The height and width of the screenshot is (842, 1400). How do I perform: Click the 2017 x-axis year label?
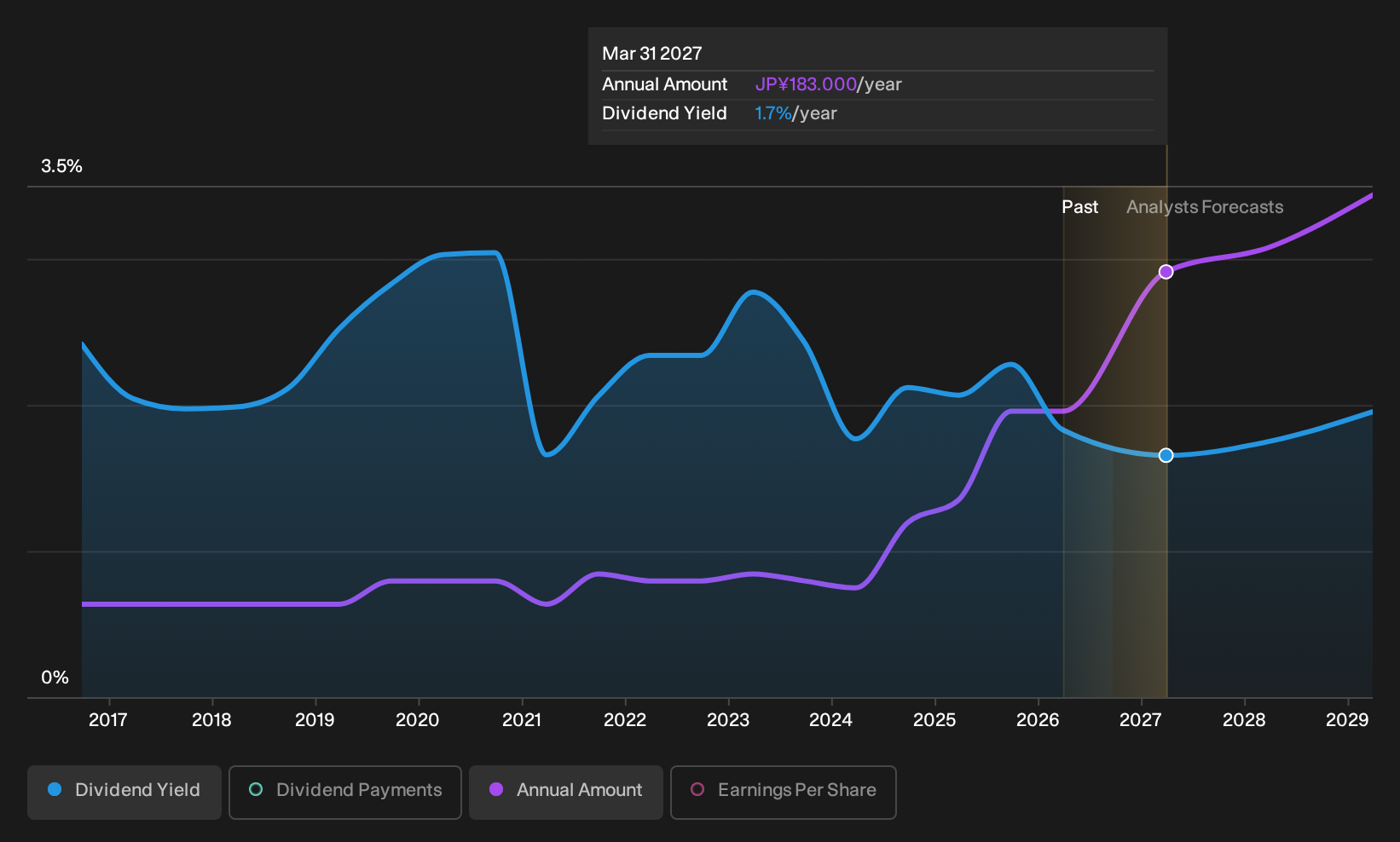(108, 720)
